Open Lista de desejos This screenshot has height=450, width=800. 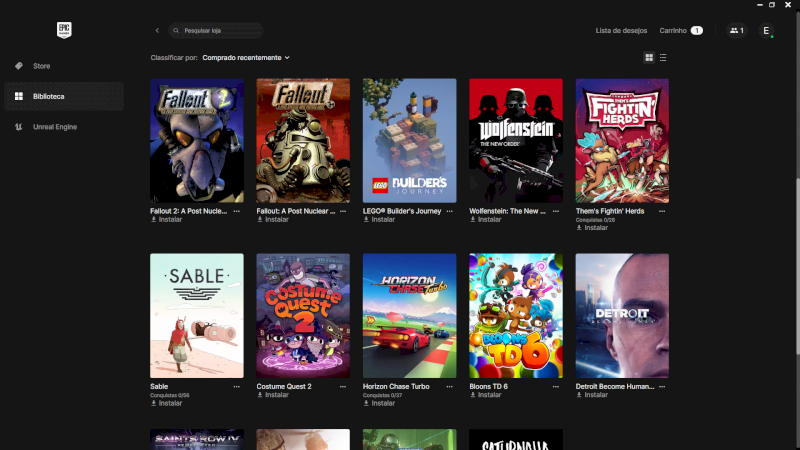point(623,31)
